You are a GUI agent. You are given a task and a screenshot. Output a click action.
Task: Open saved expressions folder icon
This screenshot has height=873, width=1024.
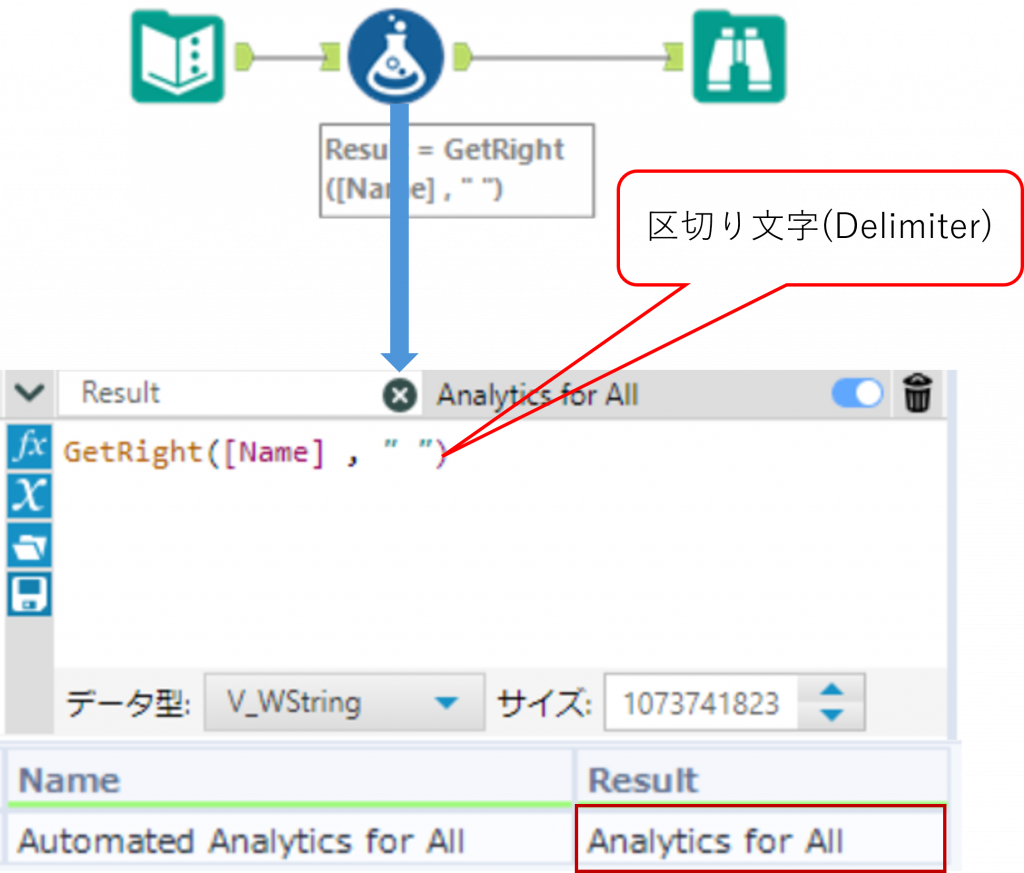coord(29,545)
